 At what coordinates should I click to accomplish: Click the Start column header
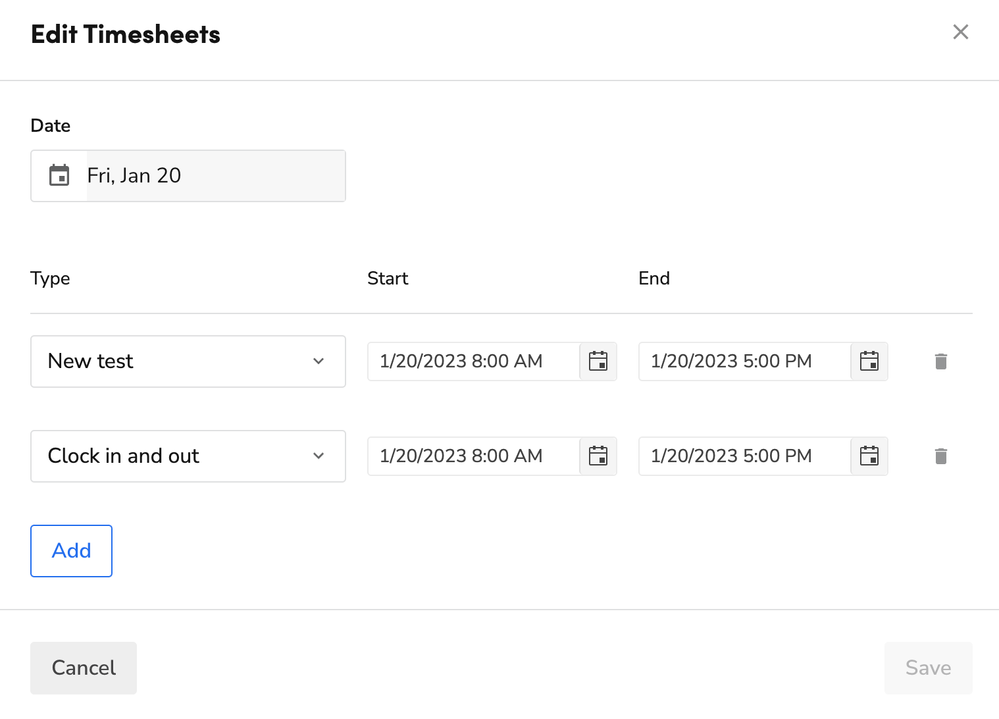(387, 278)
